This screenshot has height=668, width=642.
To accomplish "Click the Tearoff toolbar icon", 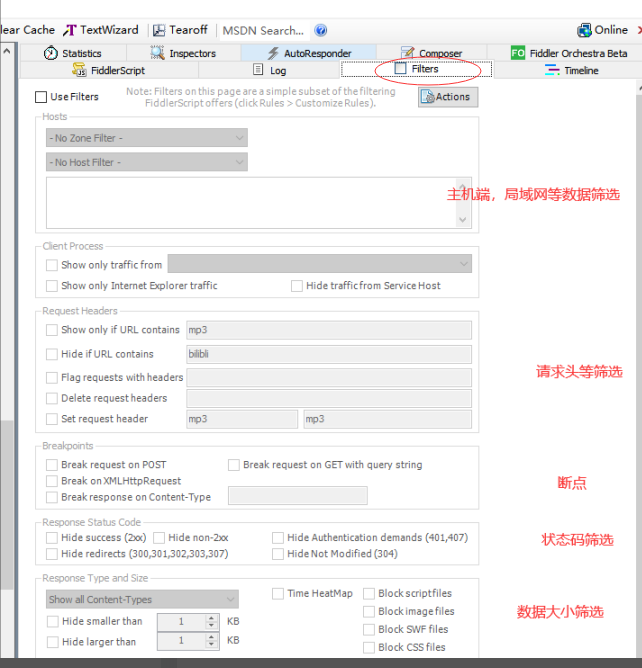I will coord(159,30).
